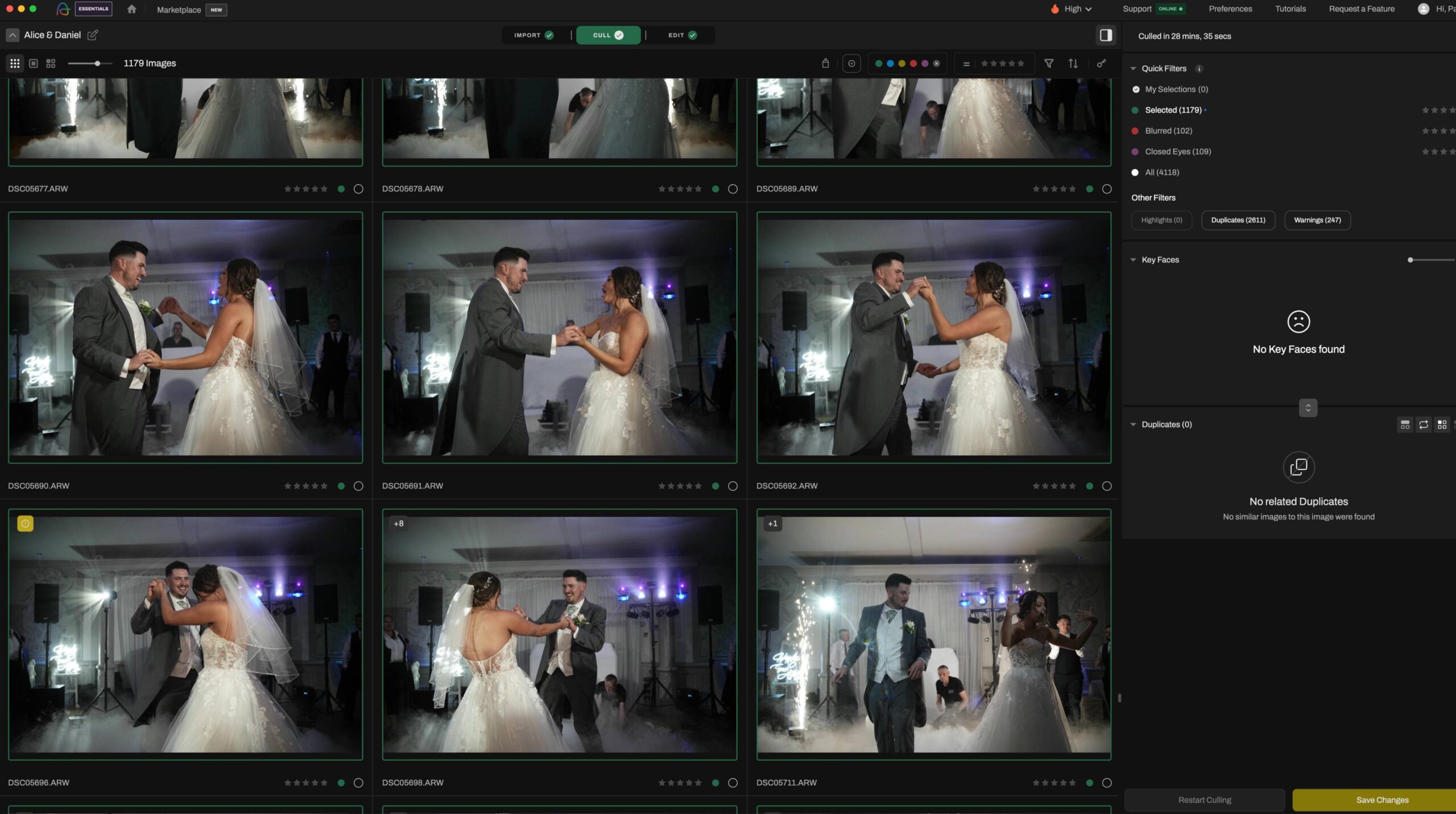1456x814 pixels.
Task: Click the Duplicates (2611) filter button
Action: 1238,220
